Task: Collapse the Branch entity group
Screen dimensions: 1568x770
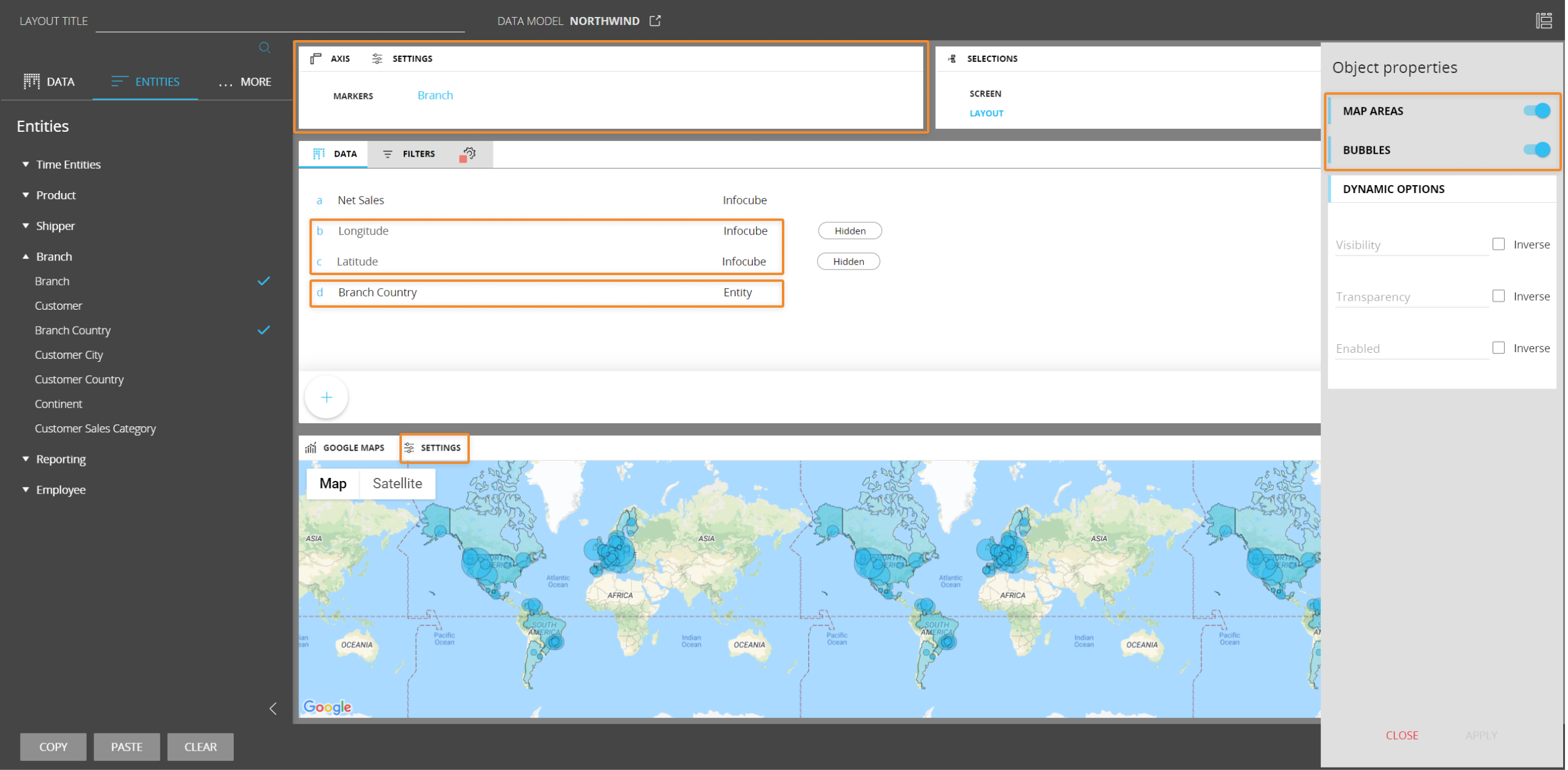Action: click(25, 256)
